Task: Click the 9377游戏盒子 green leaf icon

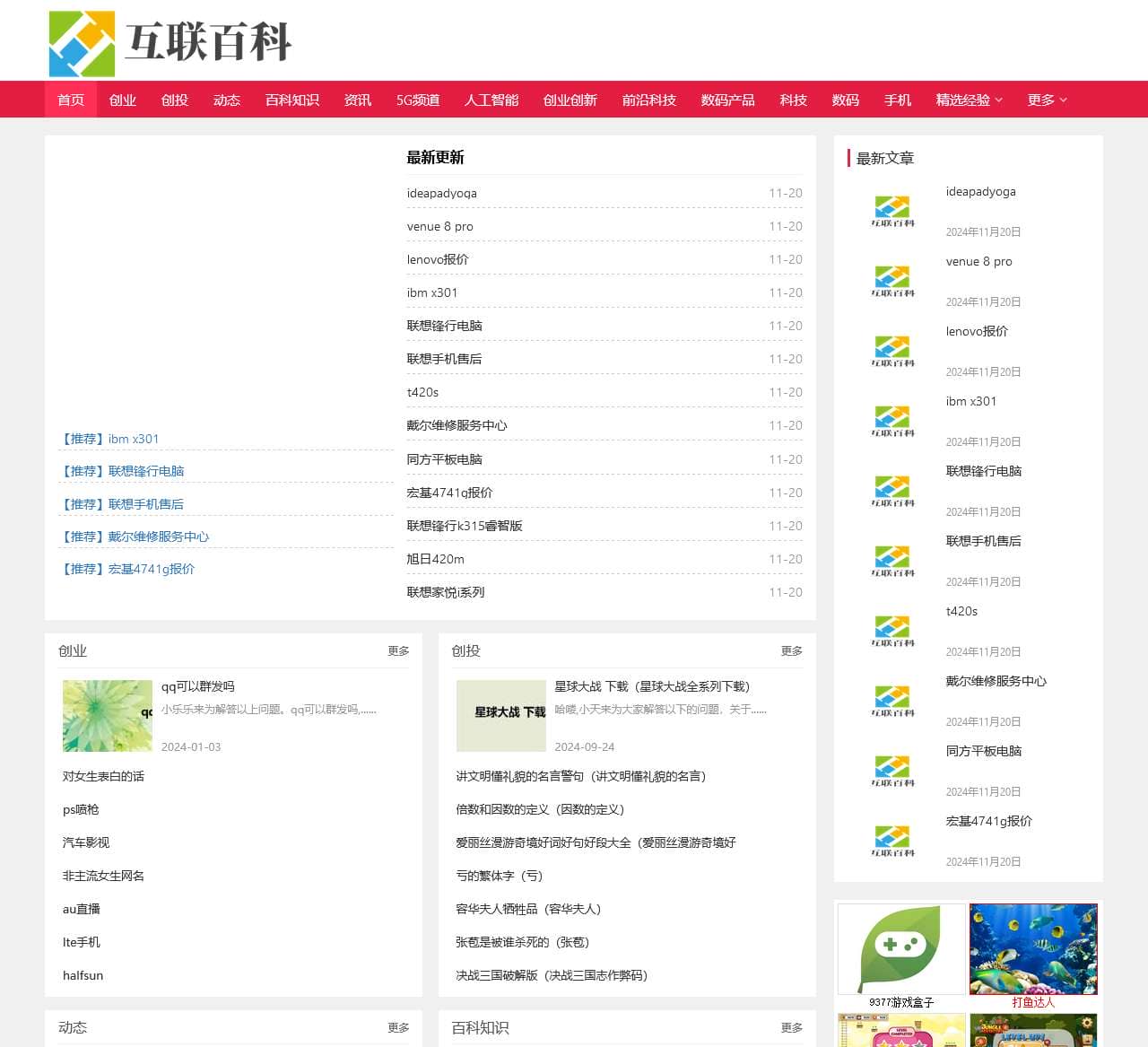Action: (x=901, y=949)
